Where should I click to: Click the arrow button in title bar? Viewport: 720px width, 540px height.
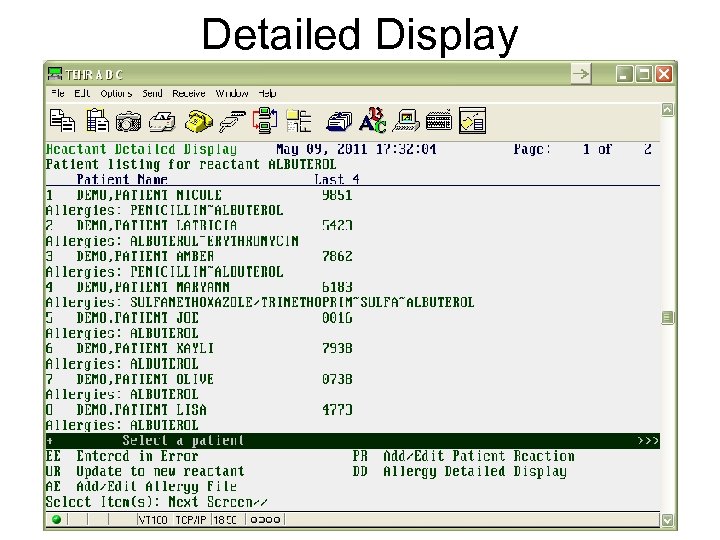[x=581, y=74]
